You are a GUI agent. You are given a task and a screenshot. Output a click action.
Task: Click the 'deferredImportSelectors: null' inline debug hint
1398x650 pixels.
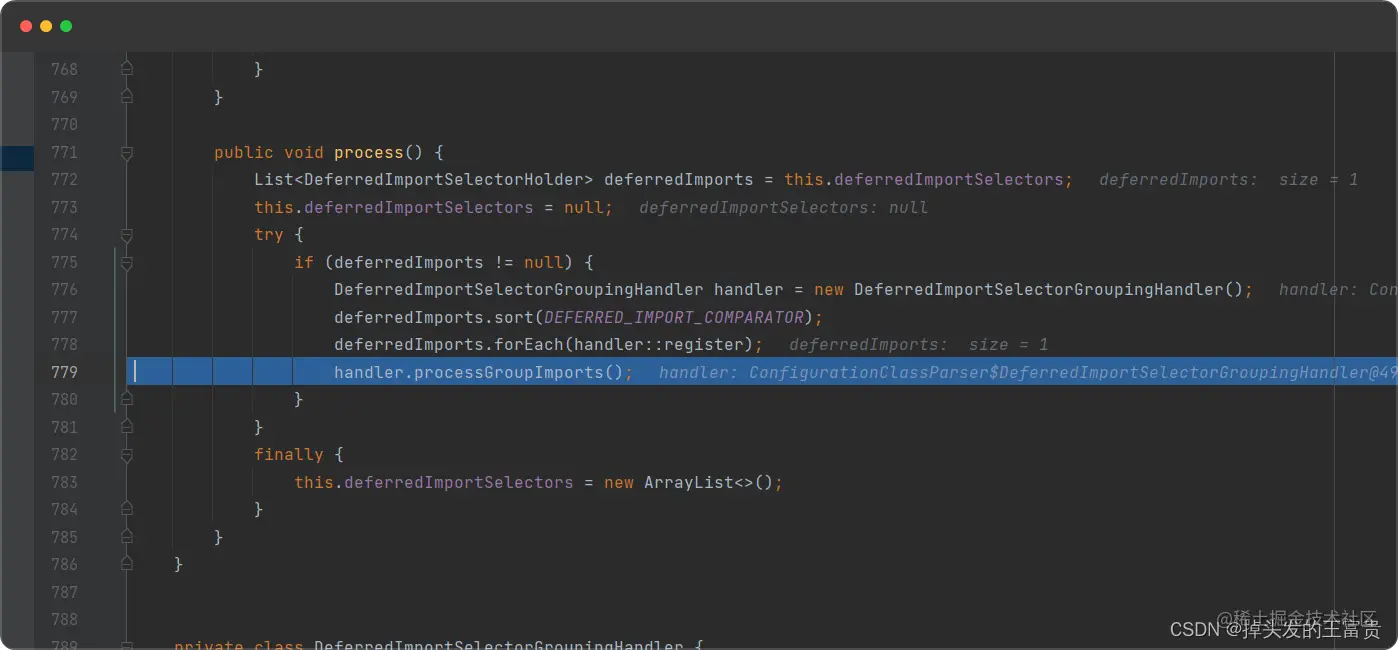click(x=784, y=207)
